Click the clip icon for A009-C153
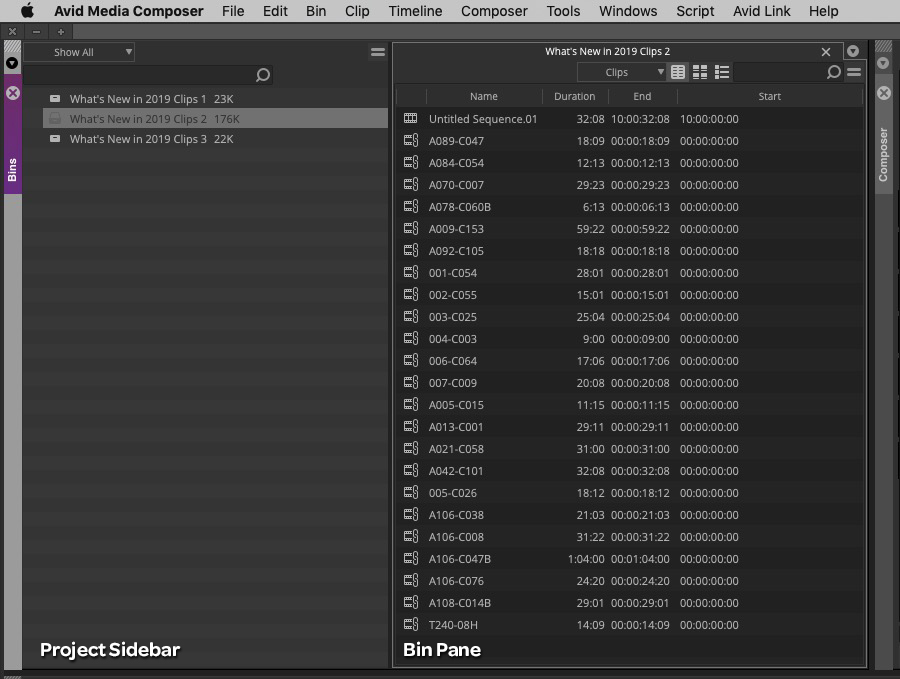Image resolution: width=900 pixels, height=679 pixels. point(410,228)
